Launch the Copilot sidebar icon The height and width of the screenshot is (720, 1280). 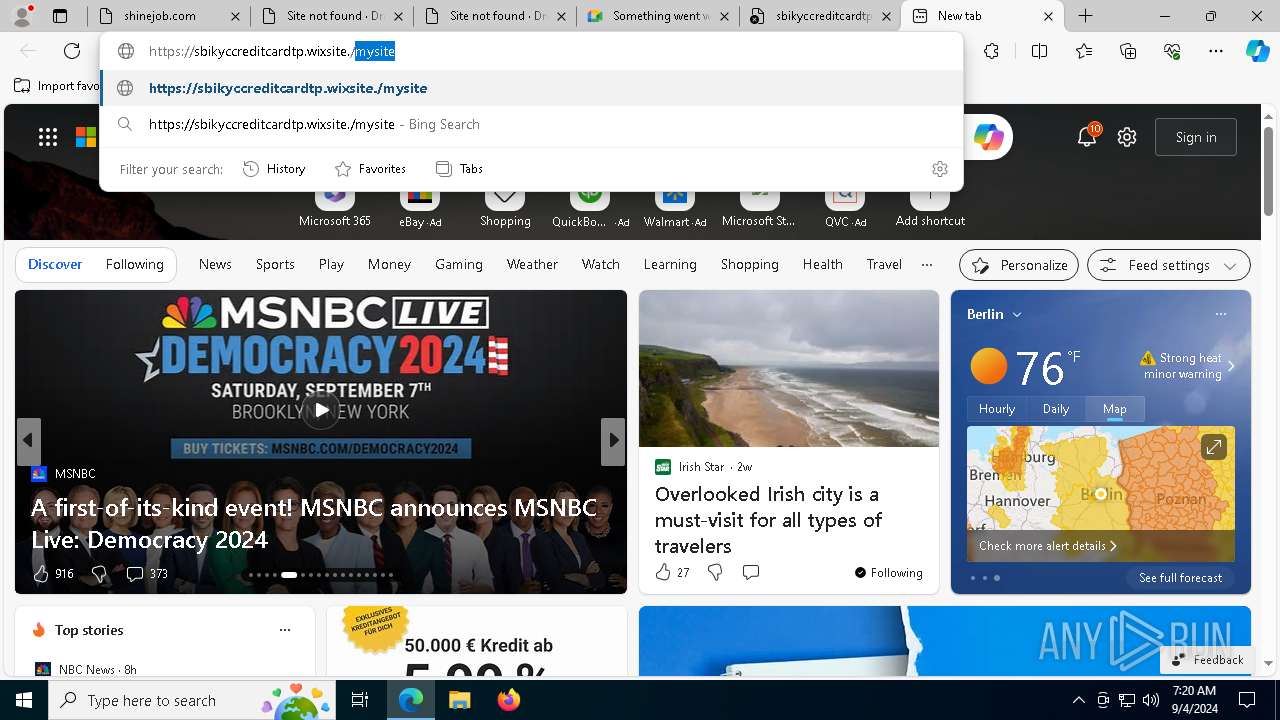click(1257, 51)
